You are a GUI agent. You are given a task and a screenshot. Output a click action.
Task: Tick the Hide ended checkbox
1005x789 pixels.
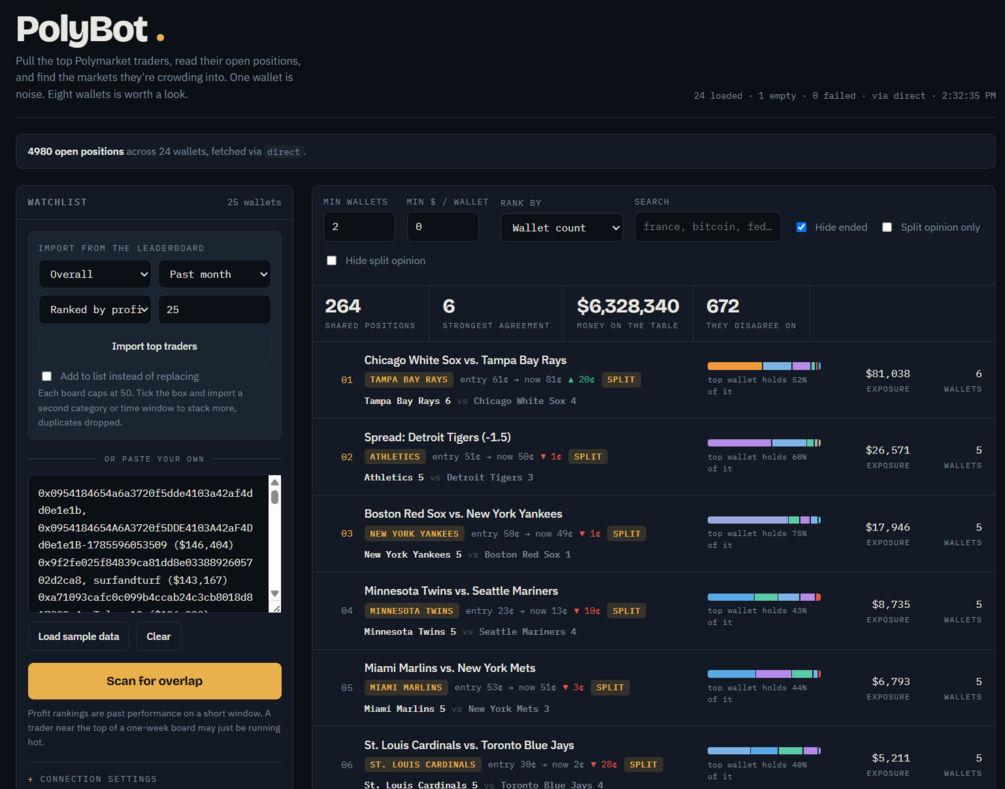tap(801, 227)
